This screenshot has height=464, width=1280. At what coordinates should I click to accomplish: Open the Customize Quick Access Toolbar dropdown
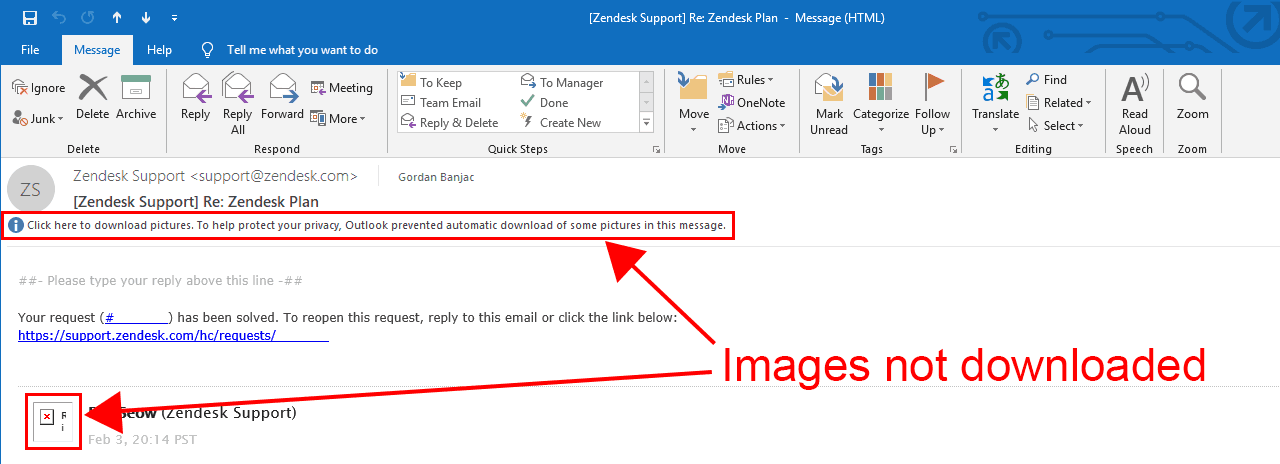[x=175, y=18]
